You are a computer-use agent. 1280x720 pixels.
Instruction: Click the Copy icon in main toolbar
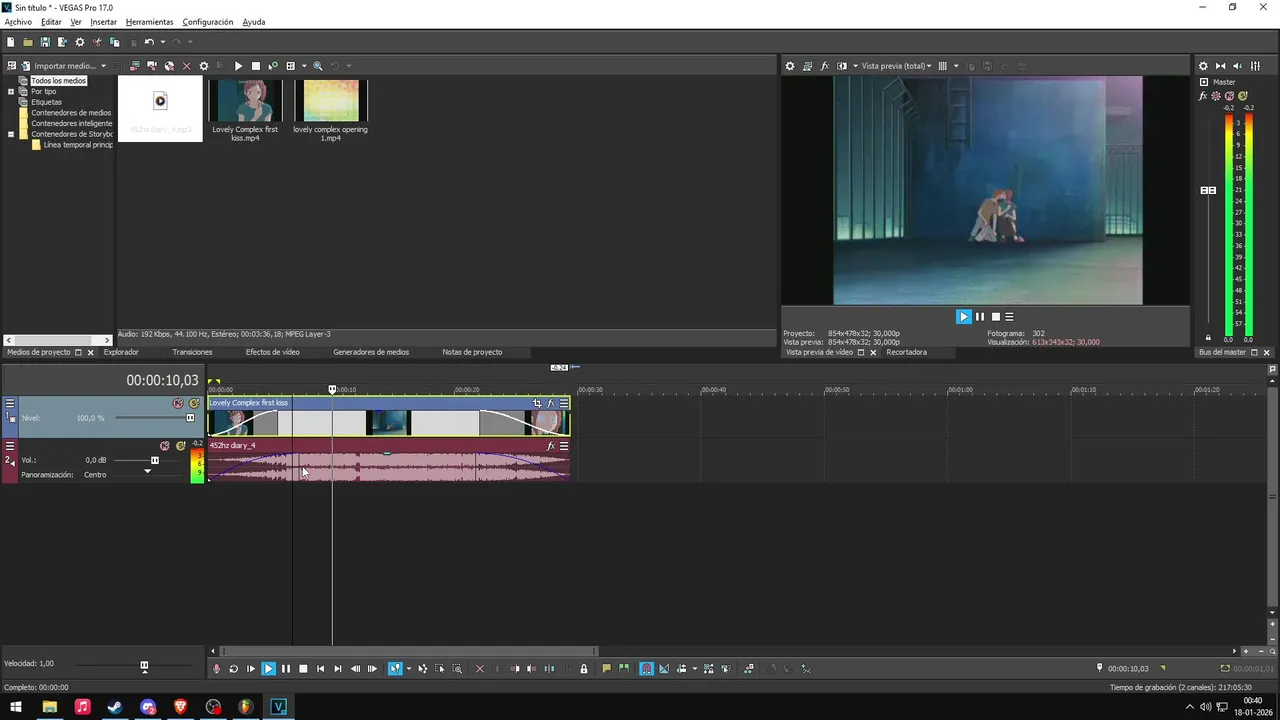(x=114, y=42)
